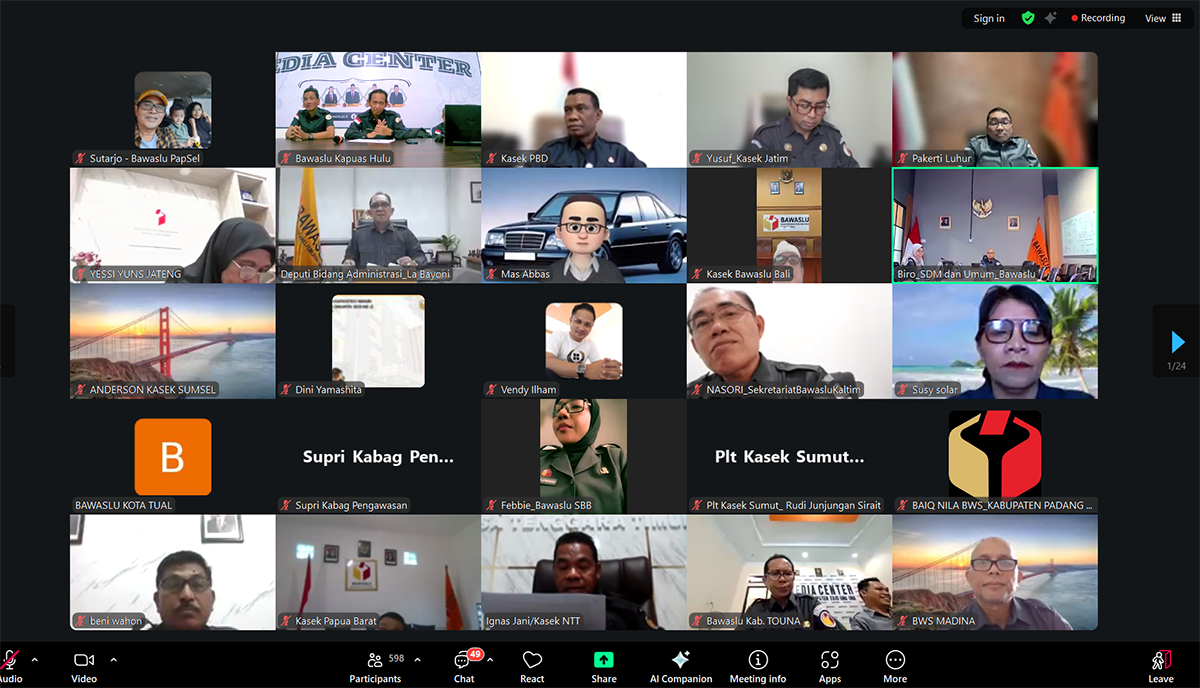
Task: Click the Sign in button
Action: [x=988, y=18]
